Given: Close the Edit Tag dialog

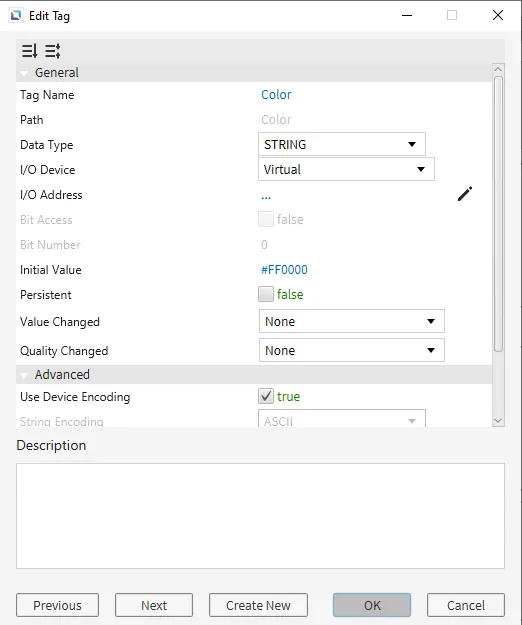Looking at the screenshot, I should pyautogui.click(x=498, y=16).
